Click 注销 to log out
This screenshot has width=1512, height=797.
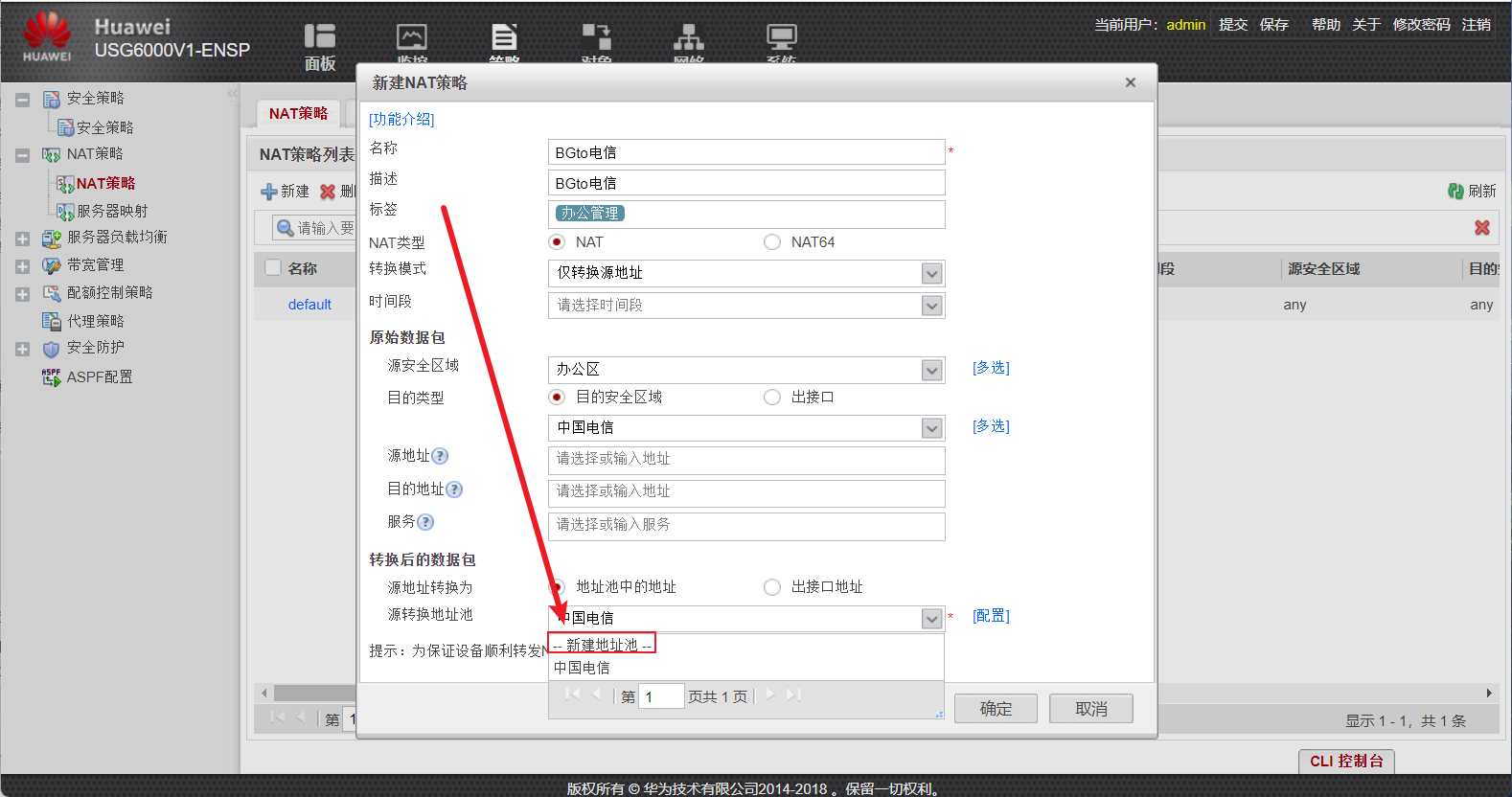pos(1477,25)
